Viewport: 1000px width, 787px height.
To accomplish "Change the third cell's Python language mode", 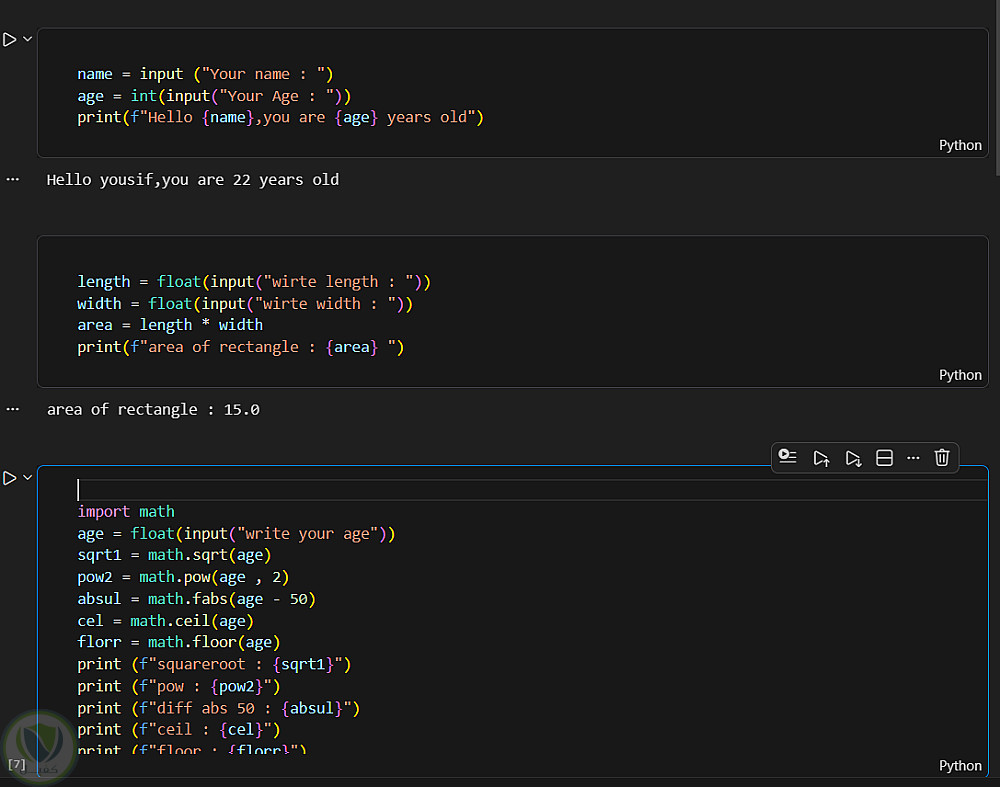I will (960, 765).
